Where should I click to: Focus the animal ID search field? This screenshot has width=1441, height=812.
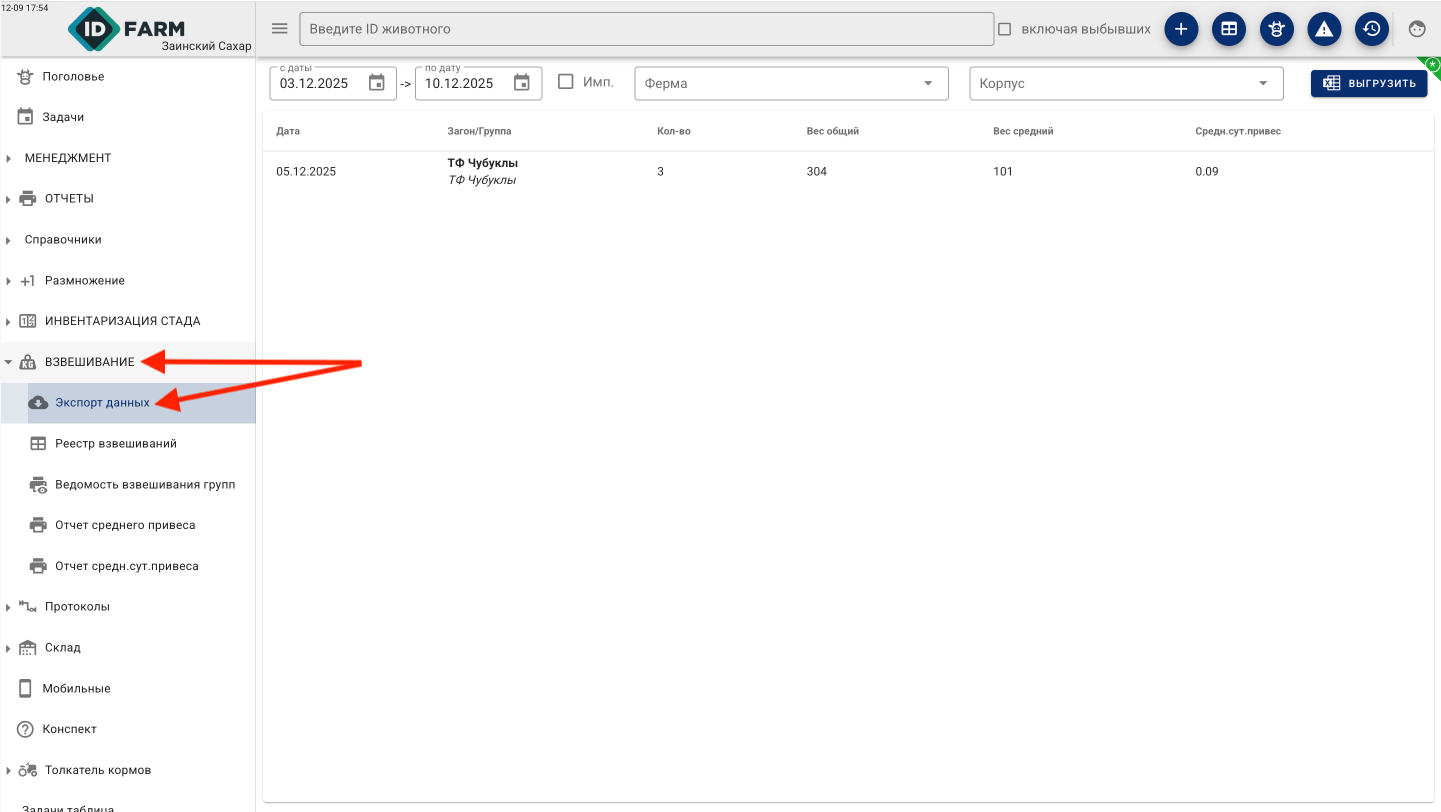pyautogui.click(x=646, y=29)
